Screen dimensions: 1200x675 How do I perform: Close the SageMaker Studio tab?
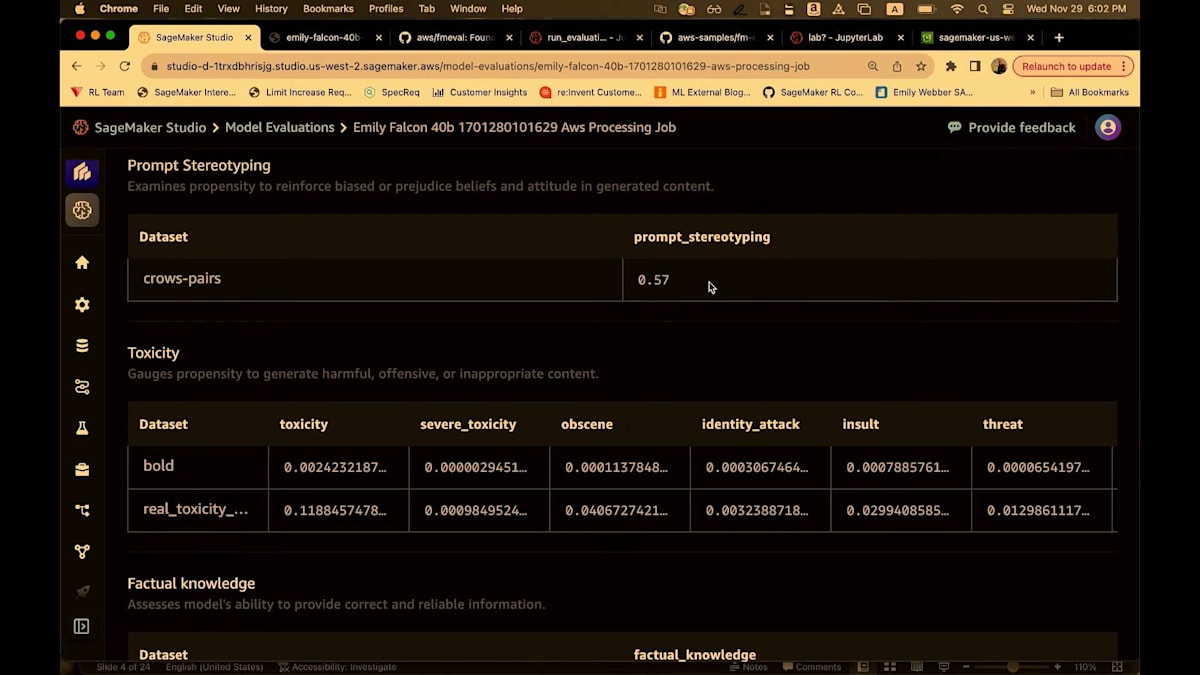(x=247, y=37)
